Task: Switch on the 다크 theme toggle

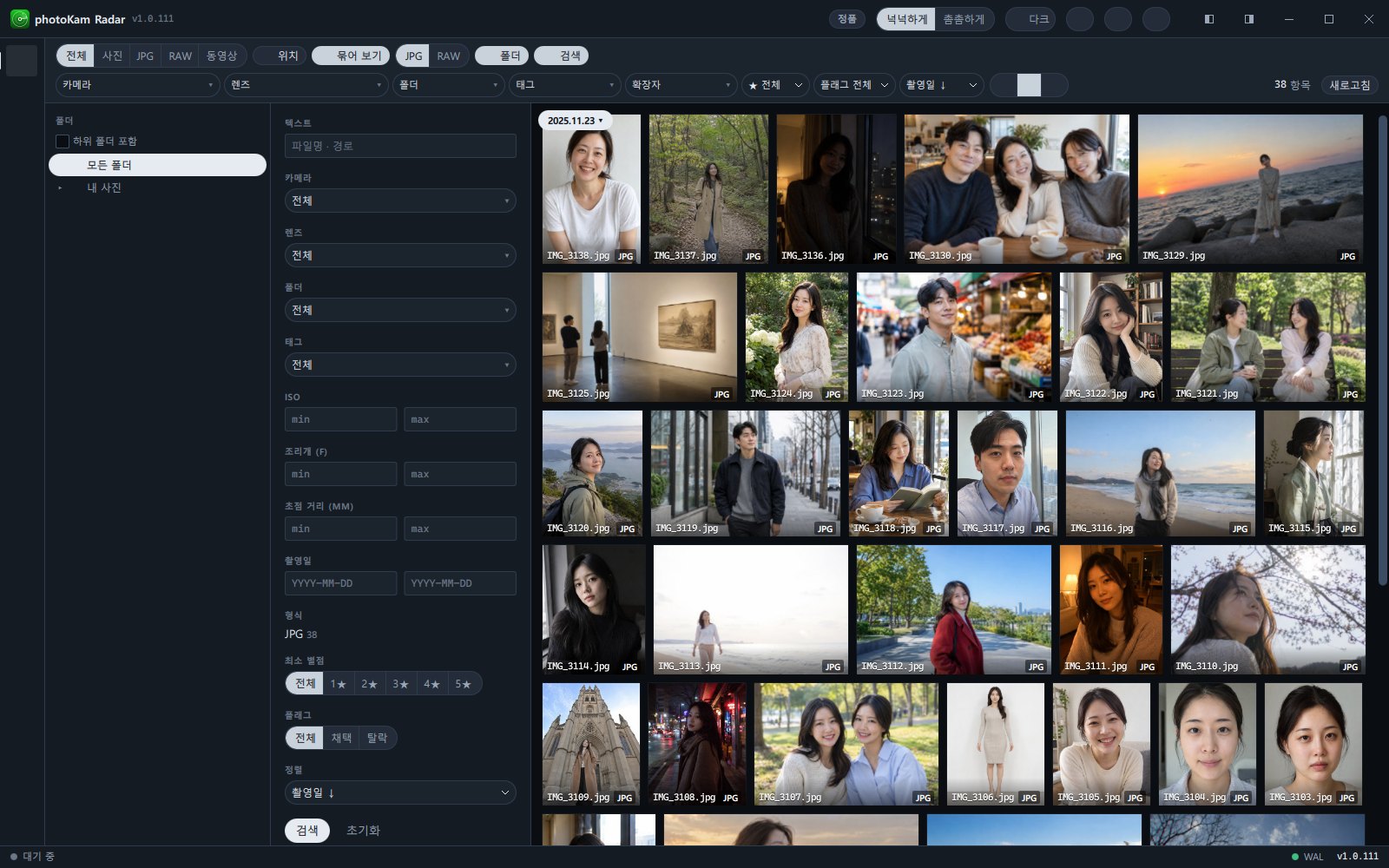Action: point(1030,19)
